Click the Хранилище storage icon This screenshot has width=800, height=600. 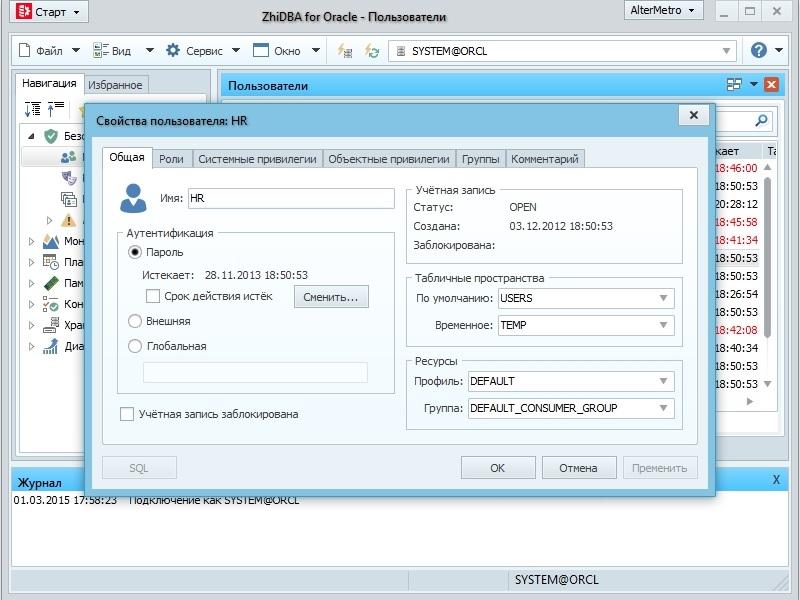tap(51, 325)
